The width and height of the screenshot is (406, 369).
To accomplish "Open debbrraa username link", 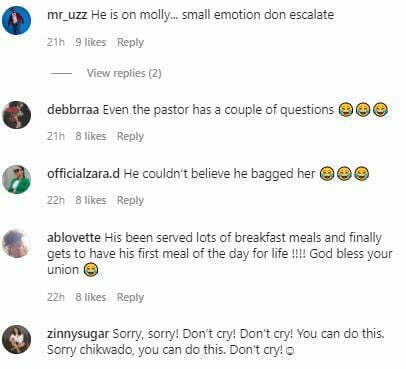I will click(x=73, y=110).
